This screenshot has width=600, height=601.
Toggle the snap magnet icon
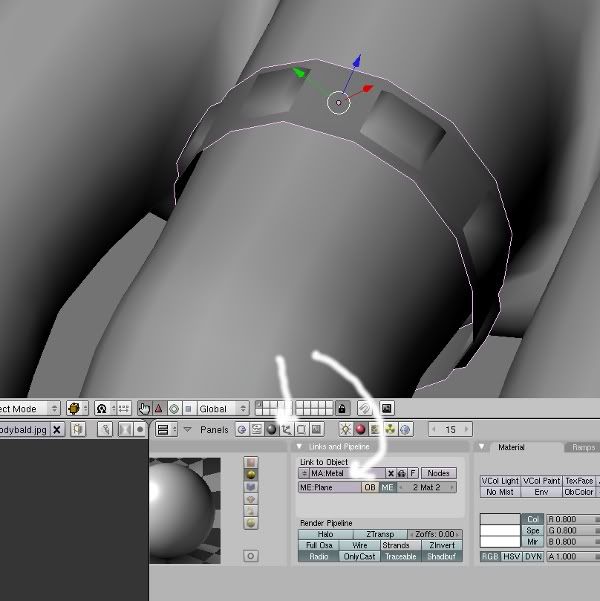(365, 409)
